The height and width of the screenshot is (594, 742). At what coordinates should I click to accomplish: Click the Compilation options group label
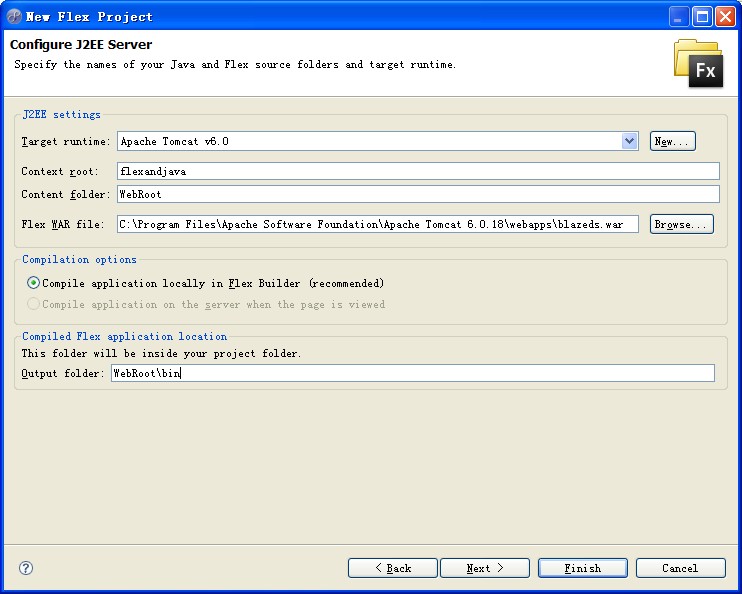click(80, 259)
